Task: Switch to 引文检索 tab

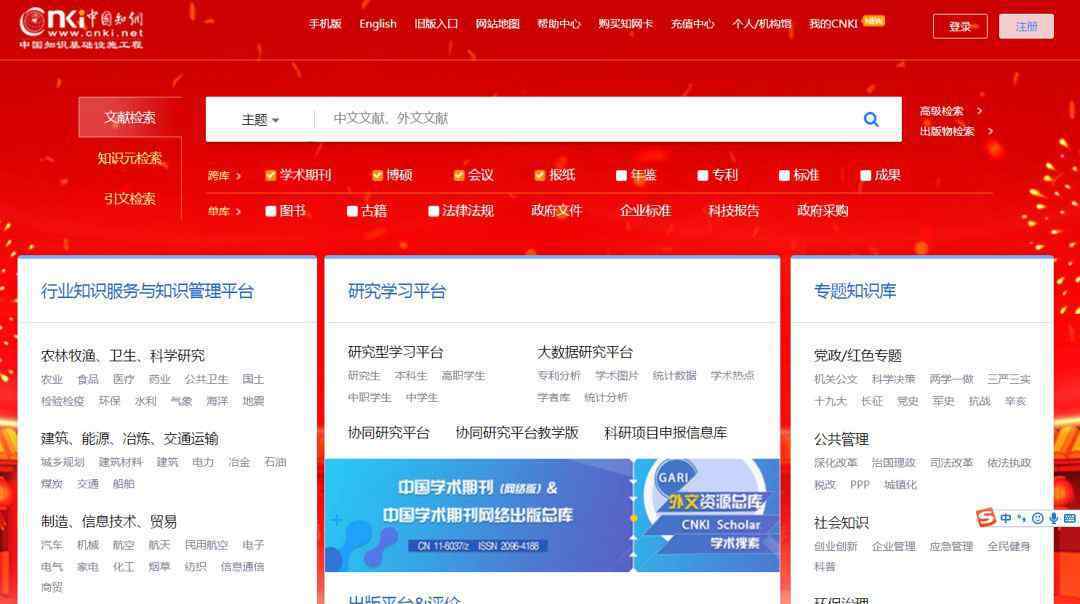Action: tap(130, 199)
